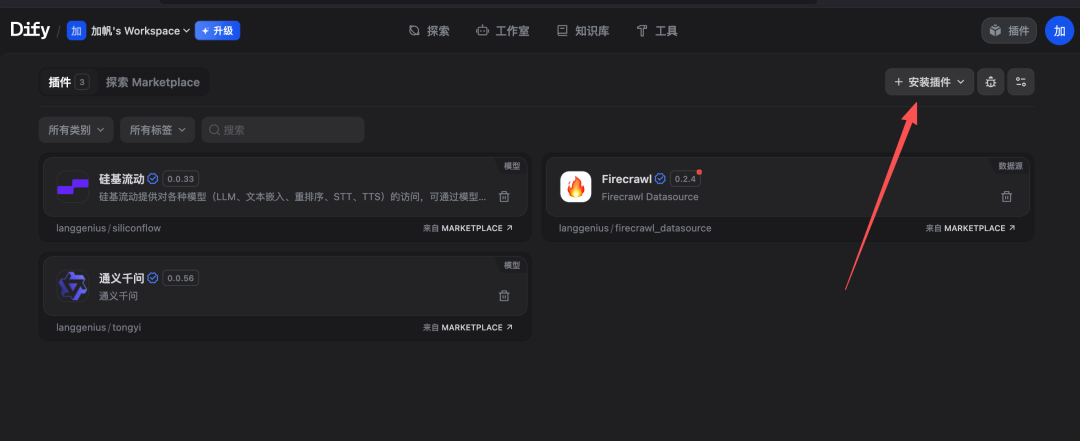
Task: Open the Firecrawl plugin card title
Action: [x=627, y=179]
